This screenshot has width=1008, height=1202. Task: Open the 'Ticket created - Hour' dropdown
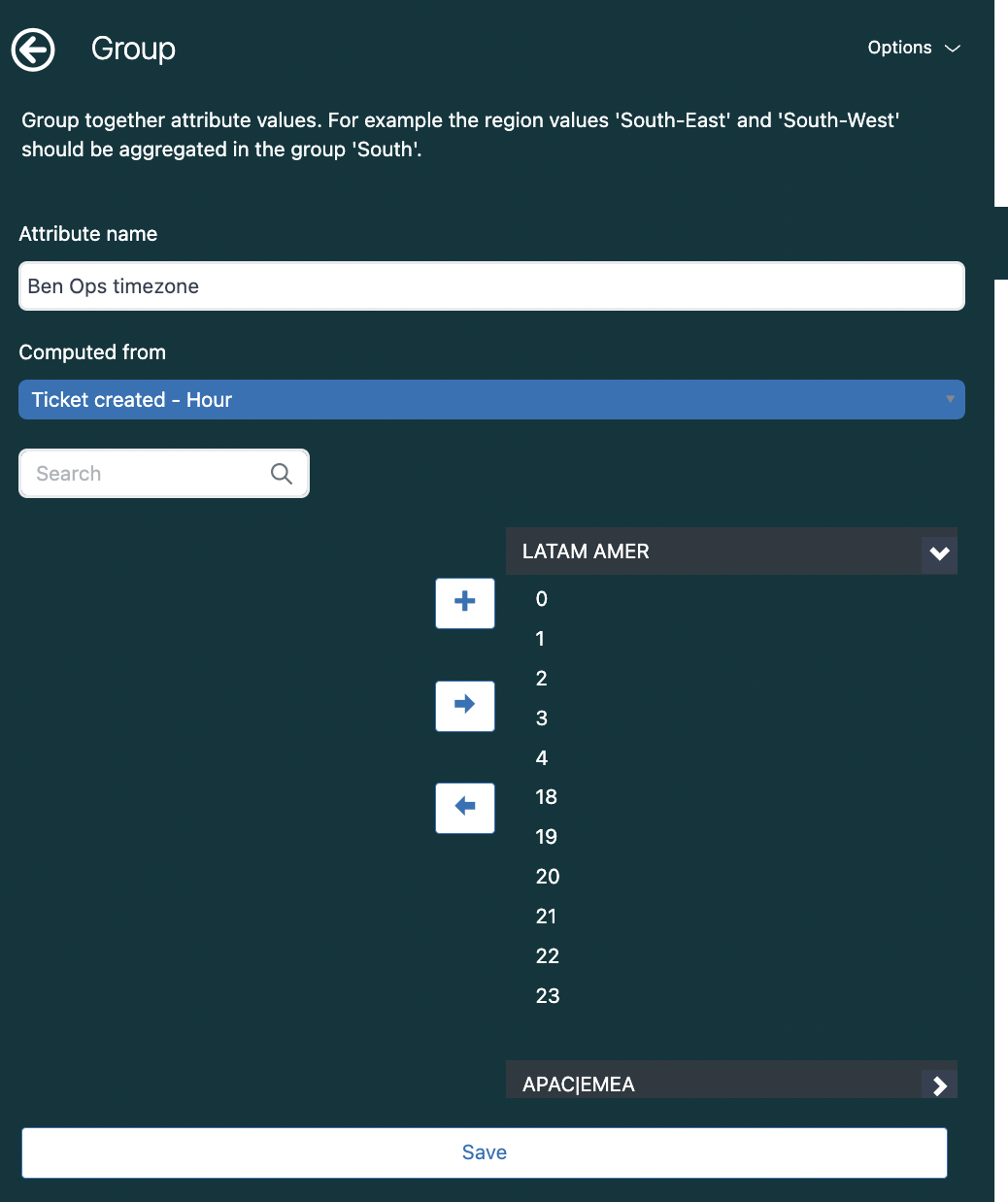point(491,400)
